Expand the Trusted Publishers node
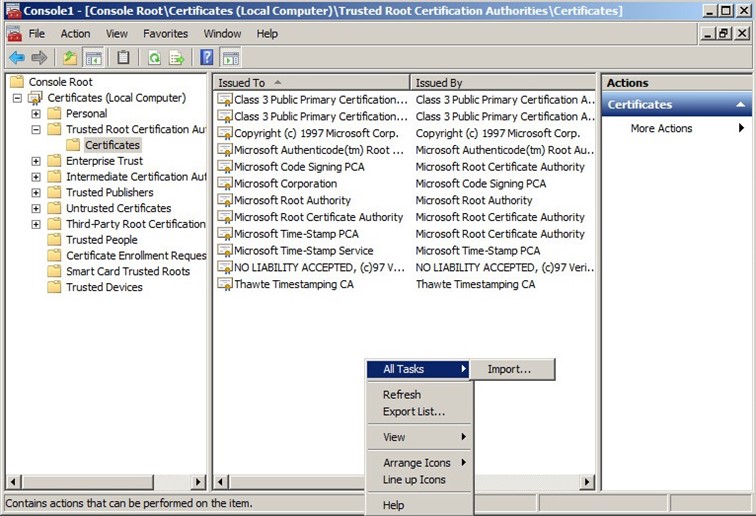 [x=36, y=193]
